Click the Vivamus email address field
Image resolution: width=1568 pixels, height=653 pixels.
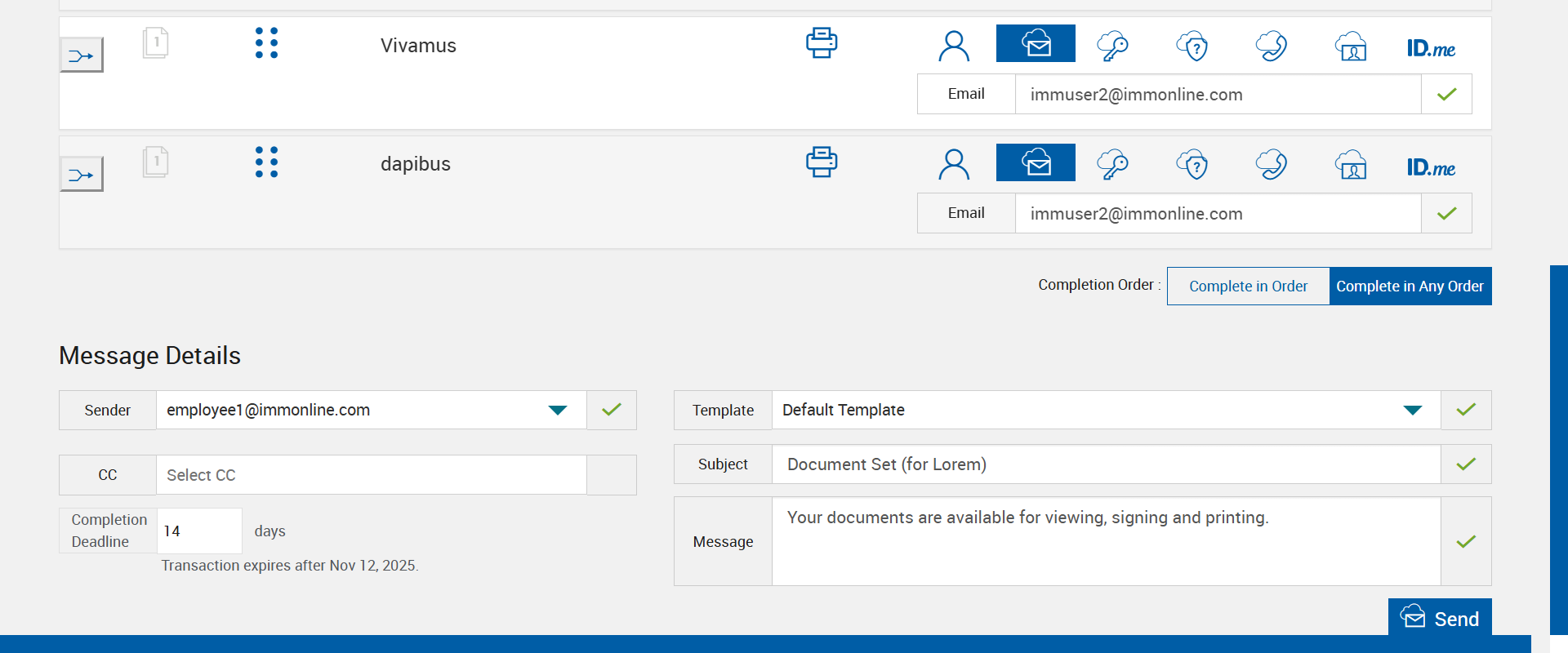click(1217, 95)
